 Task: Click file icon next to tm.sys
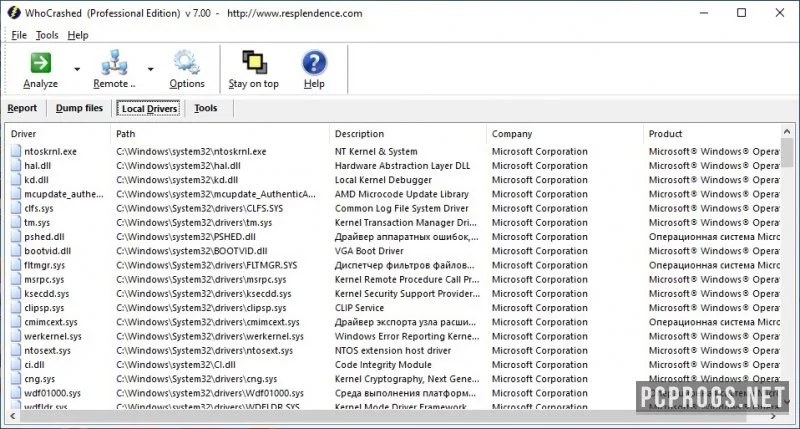pyautogui.click(x=16, y=223)
